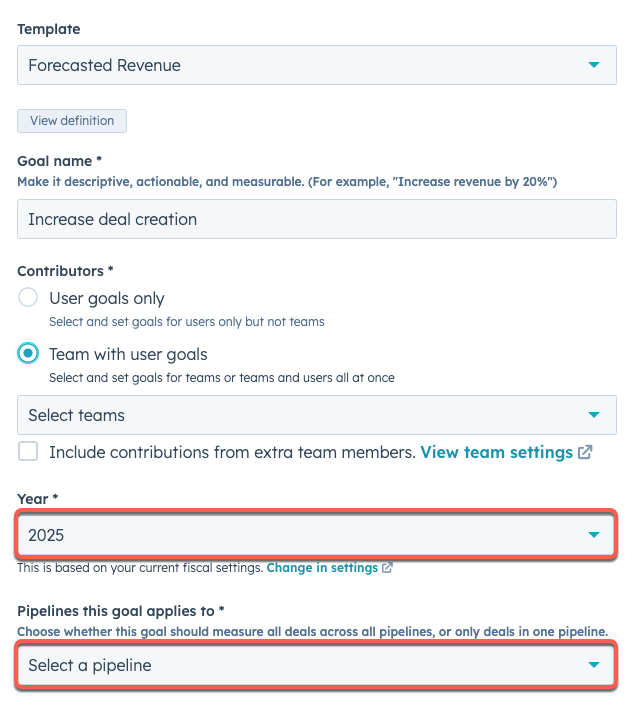Click the Include contributions from extra team members text
Viewport: 635px width, 704px height.
click(x=232, y=452)
